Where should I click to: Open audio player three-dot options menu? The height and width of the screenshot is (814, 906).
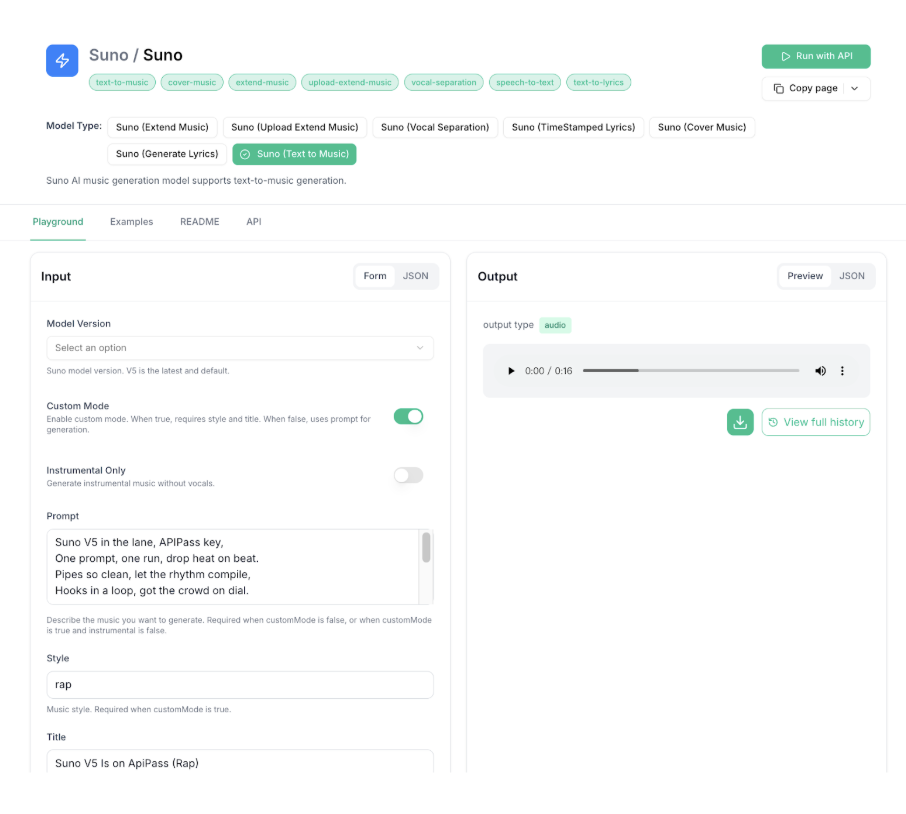842,371
